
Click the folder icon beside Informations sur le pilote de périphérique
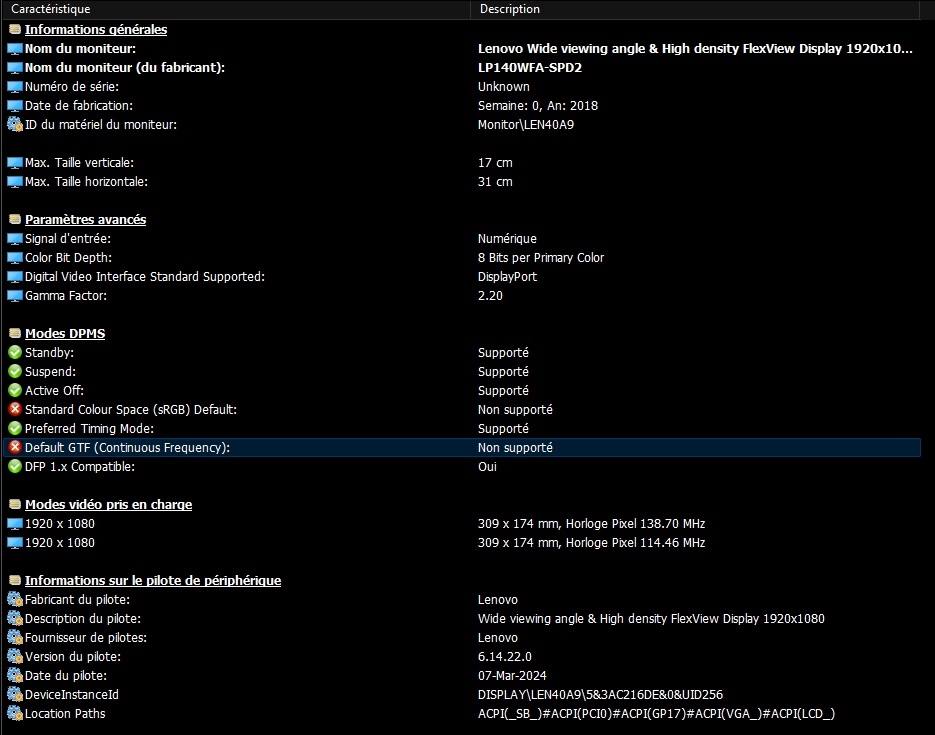click(15, 580)
